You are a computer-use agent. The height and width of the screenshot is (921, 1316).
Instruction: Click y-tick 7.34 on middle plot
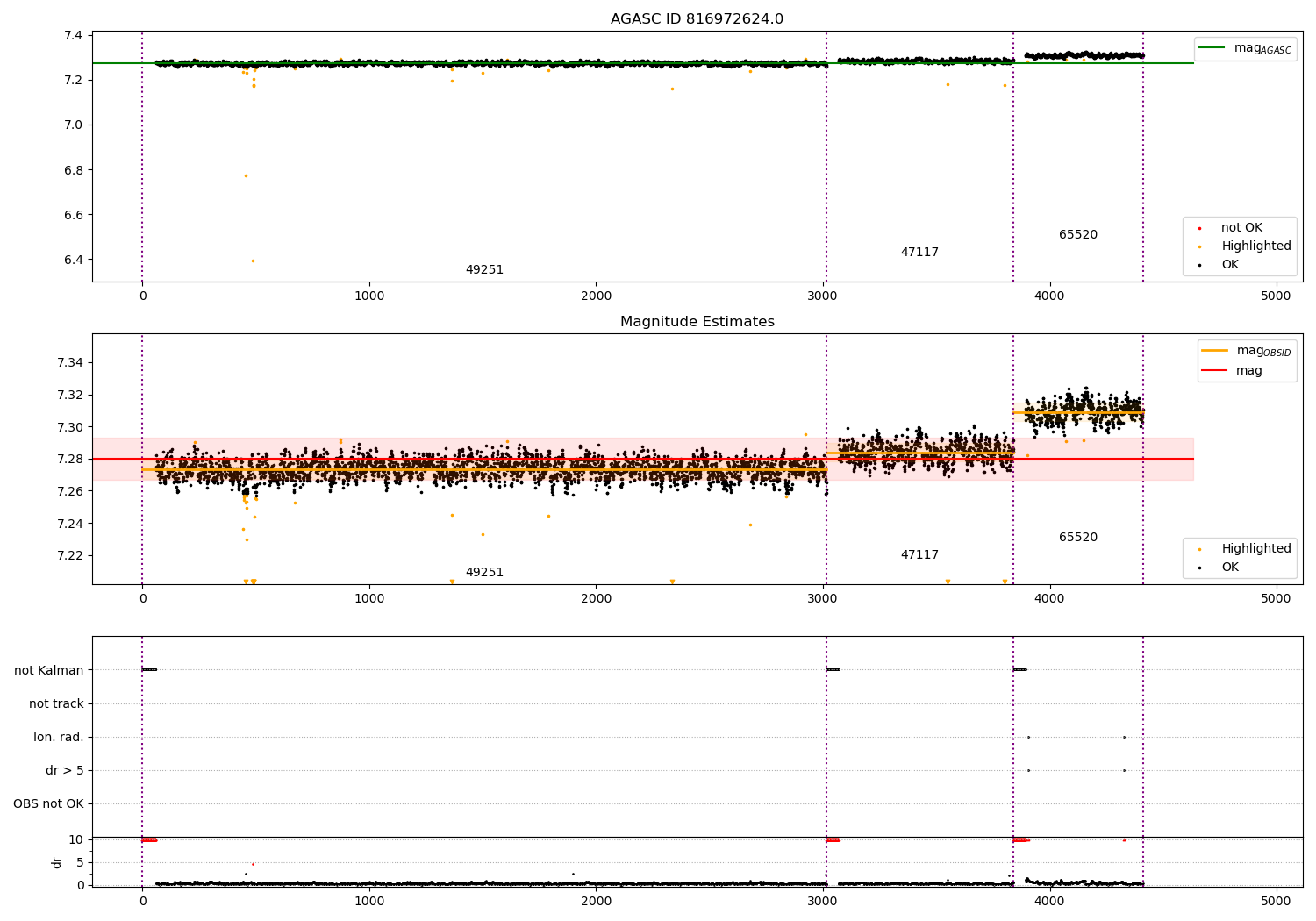(70, 363)
